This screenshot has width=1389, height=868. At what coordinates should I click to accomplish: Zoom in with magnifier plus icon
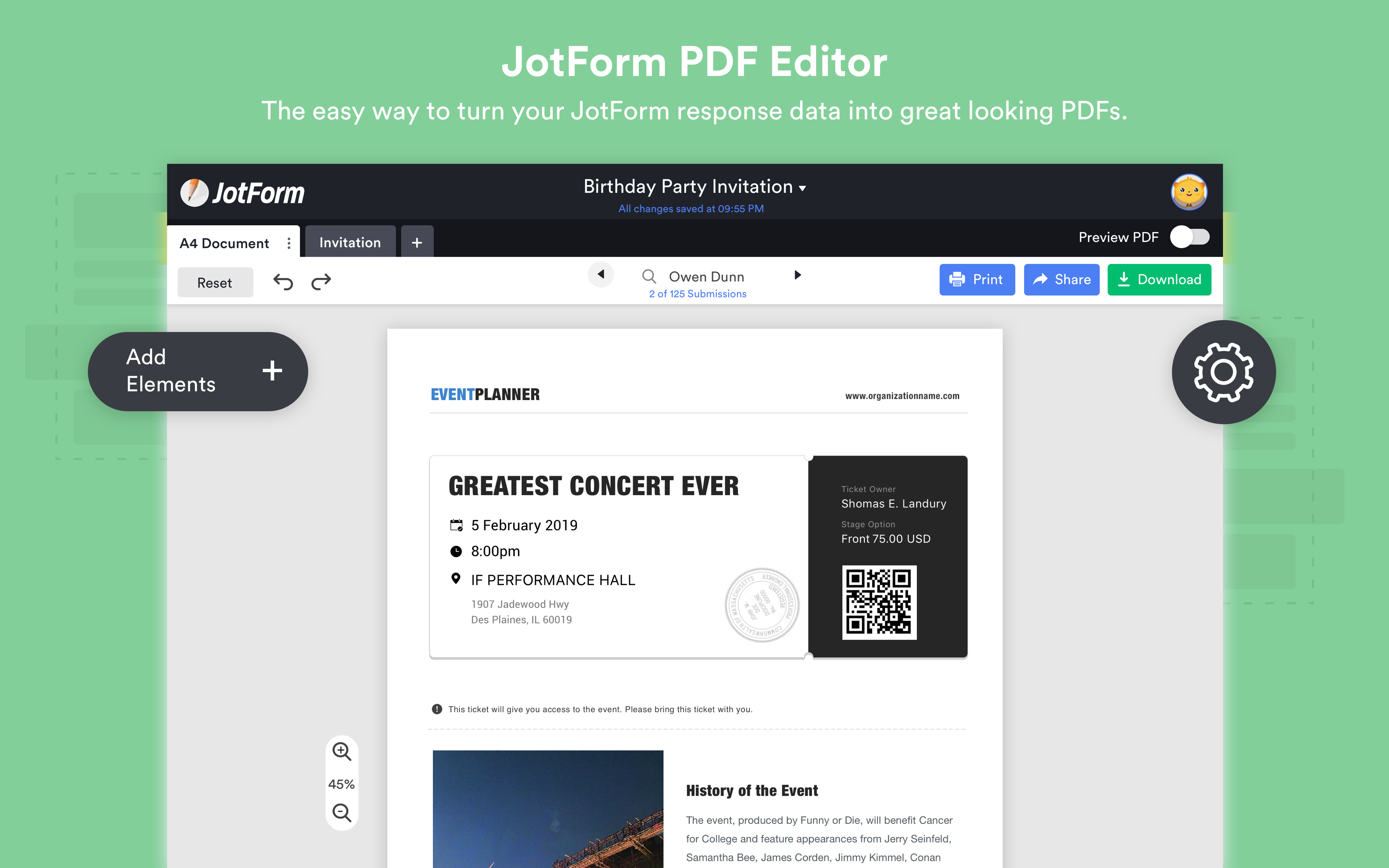[342, 752]
